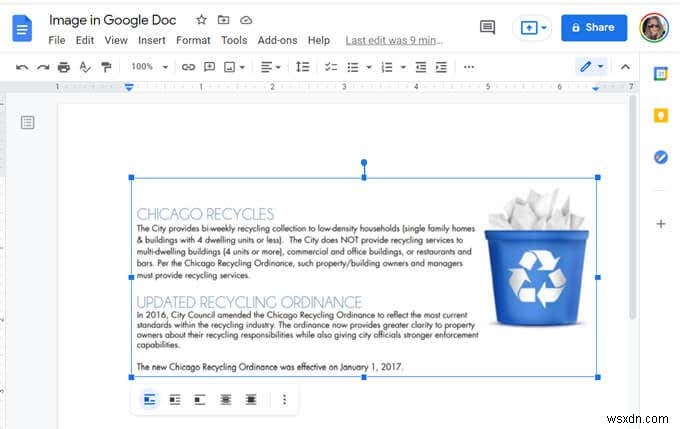Click the Add comment icon
Image resolution: width=680 pixels, height=429 pixels.
[x=209, y=67]
